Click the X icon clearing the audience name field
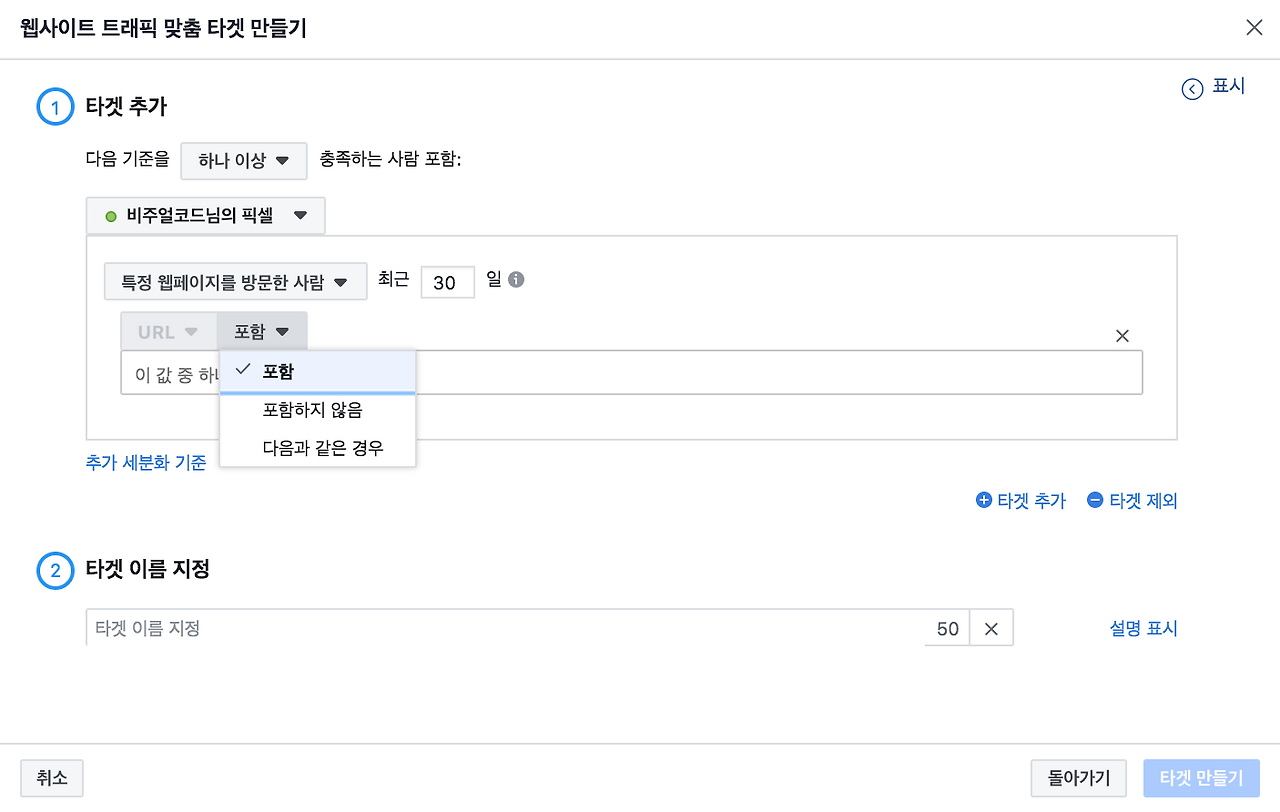This screenshot has height=812, width=1280. (x=991, y=628)
